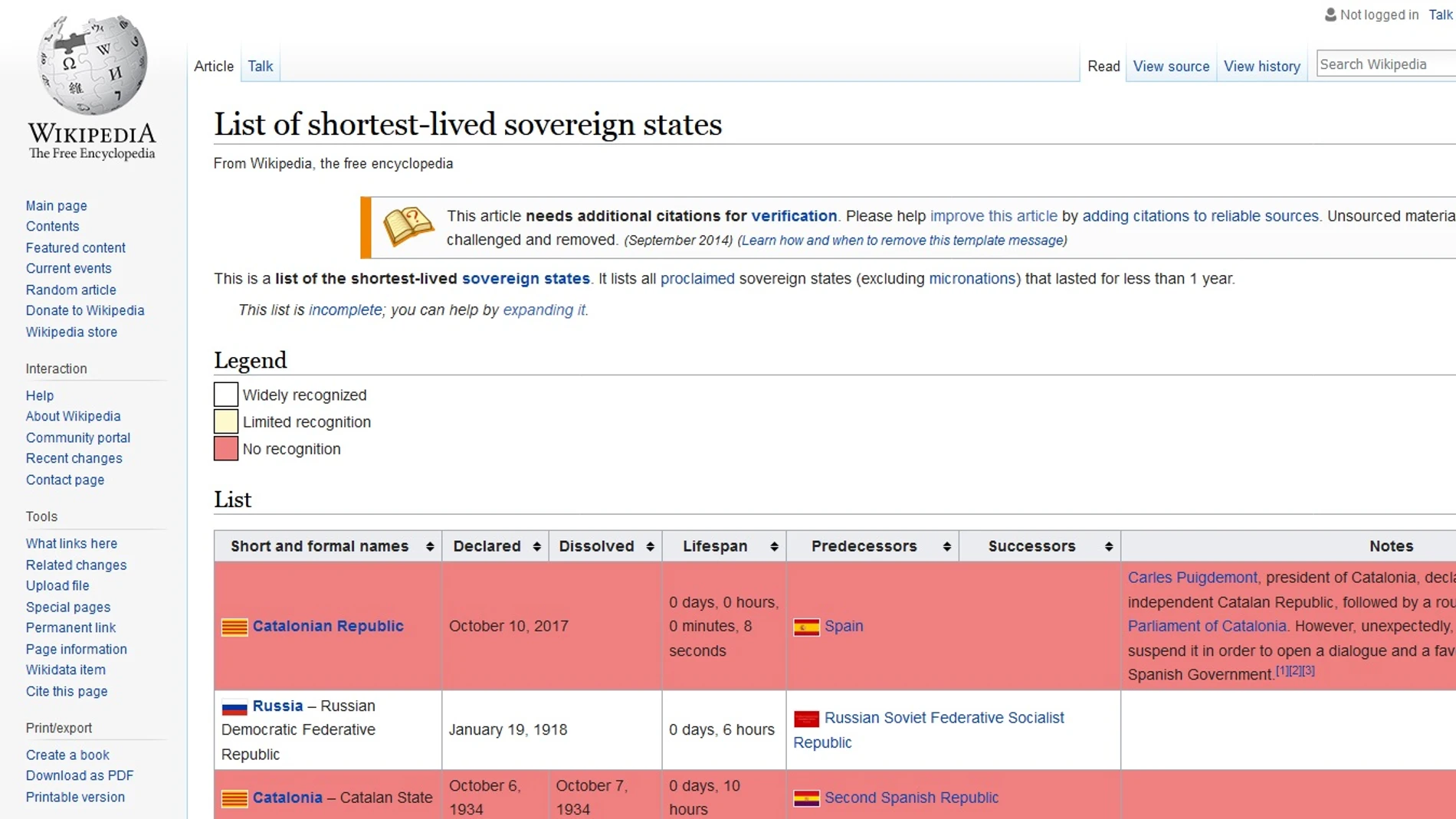
Task: Sort table by Predecessors column arrows
Action: [x=947, y=546]
